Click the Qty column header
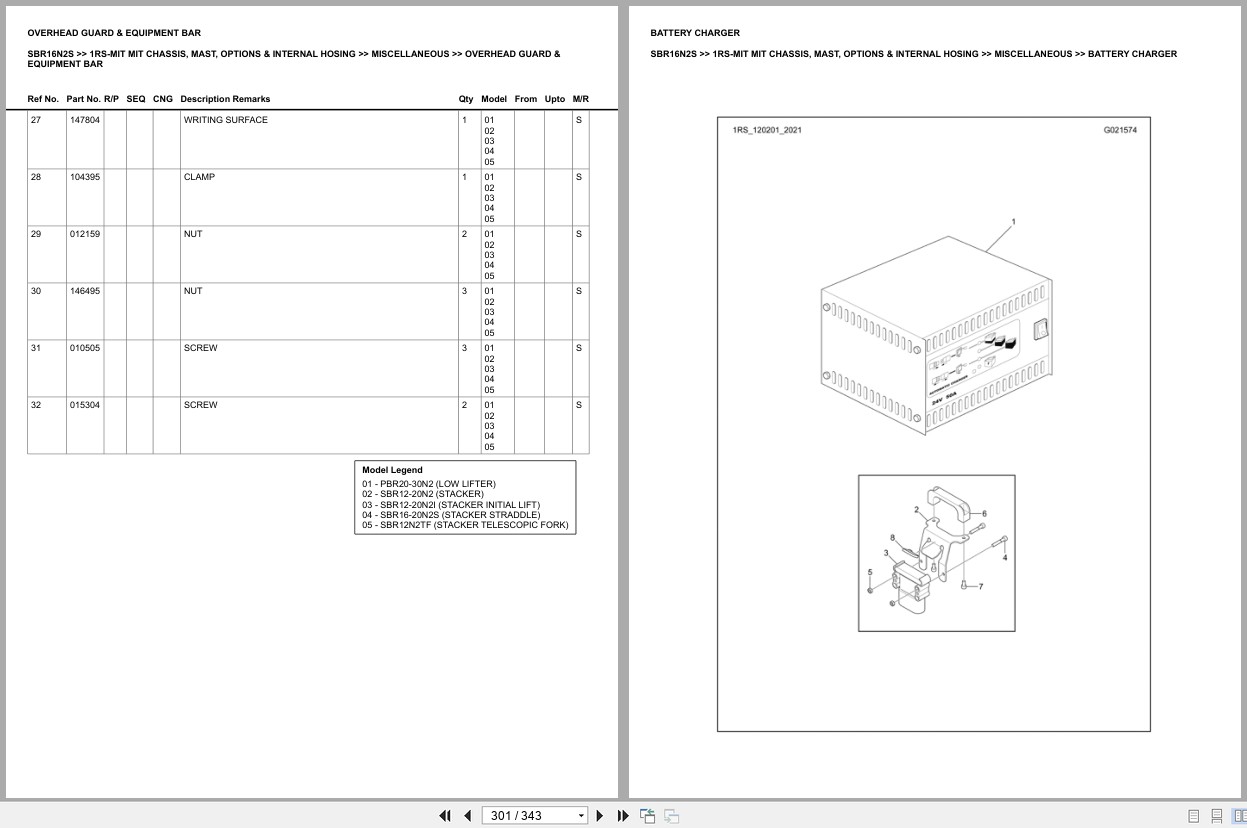The image size is (1247, 828). click(x=466, y=99)
